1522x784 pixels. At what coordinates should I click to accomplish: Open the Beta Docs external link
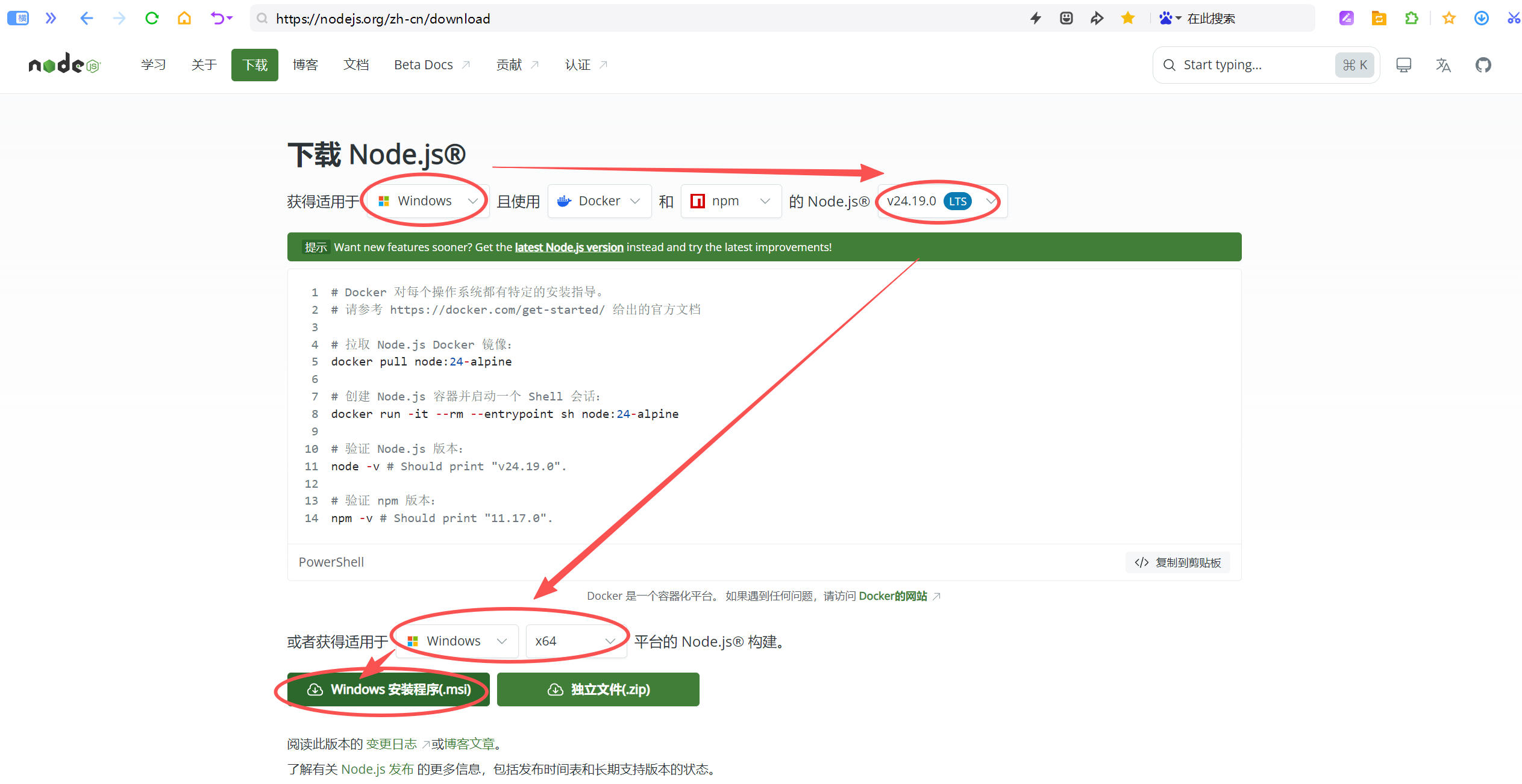click(x=431, y=65)
